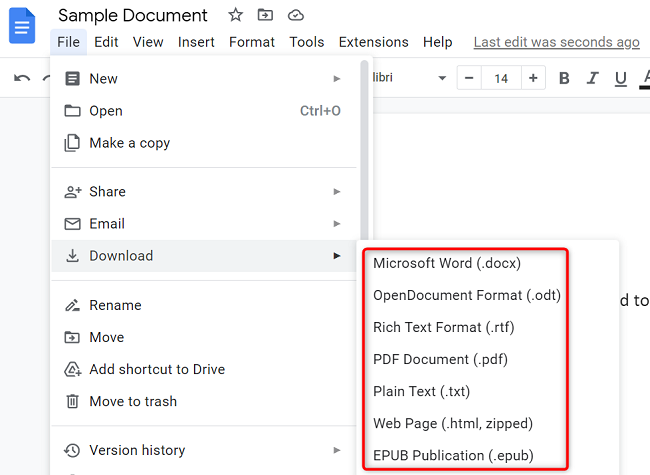Toggle underline formatting

620,78
